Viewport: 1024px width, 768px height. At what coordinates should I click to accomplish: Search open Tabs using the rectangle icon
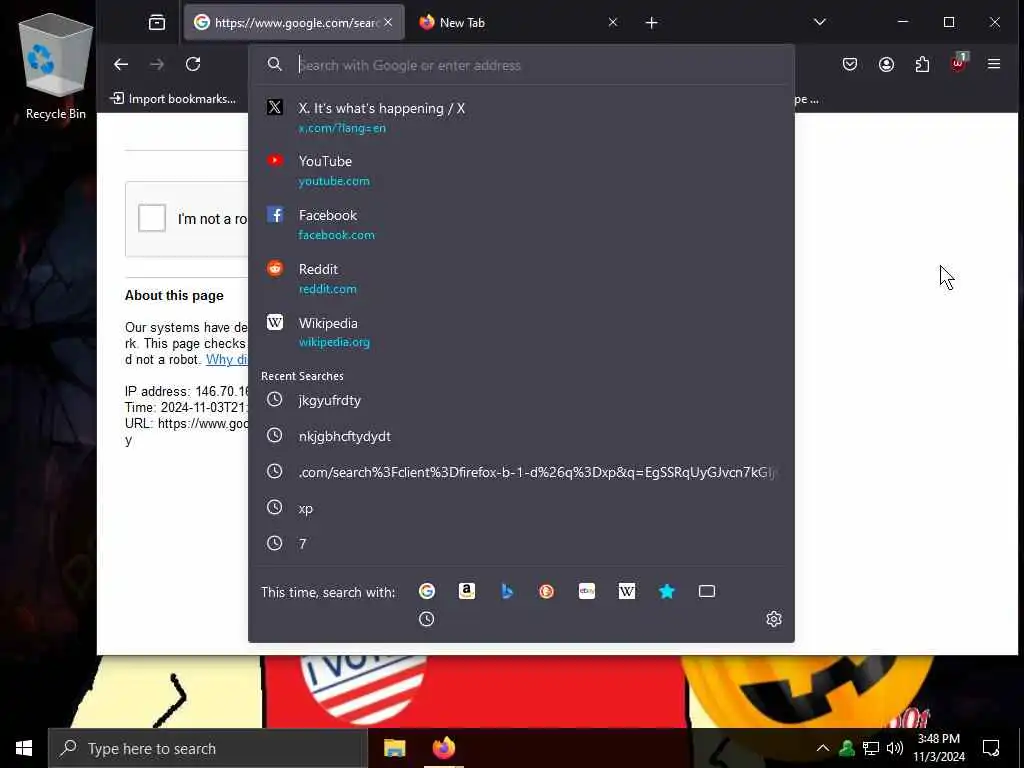707,591
